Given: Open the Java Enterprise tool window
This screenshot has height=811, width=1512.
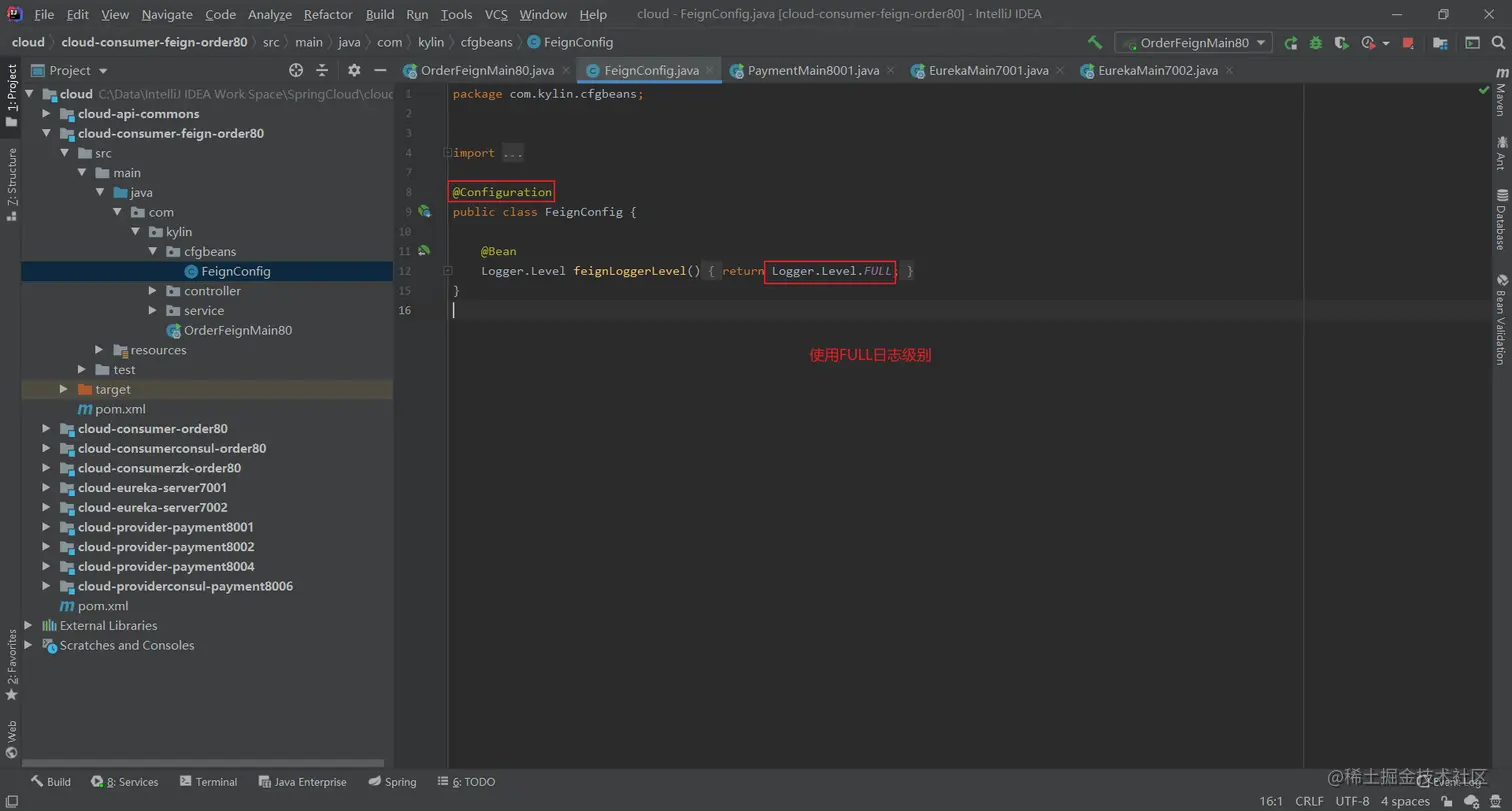Looking at the screenshot, I should [x=302, y=782].
